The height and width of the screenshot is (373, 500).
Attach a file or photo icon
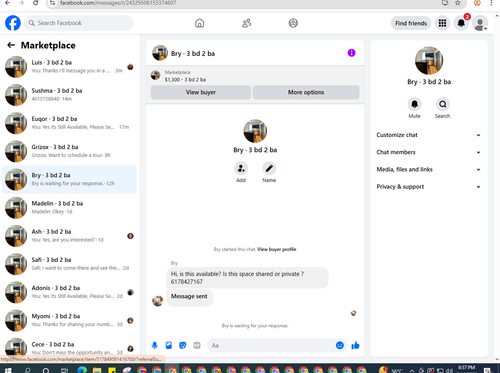click(169, 345)
